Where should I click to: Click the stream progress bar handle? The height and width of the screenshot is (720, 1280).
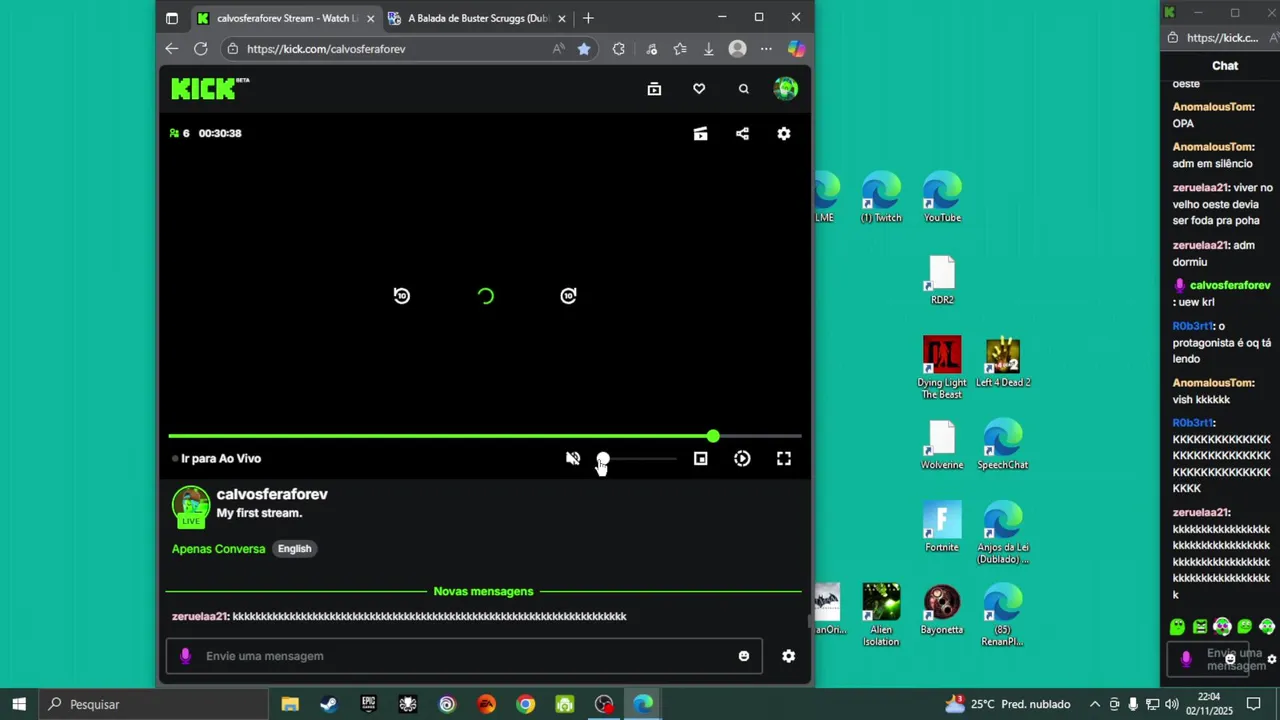click(712, 436)
